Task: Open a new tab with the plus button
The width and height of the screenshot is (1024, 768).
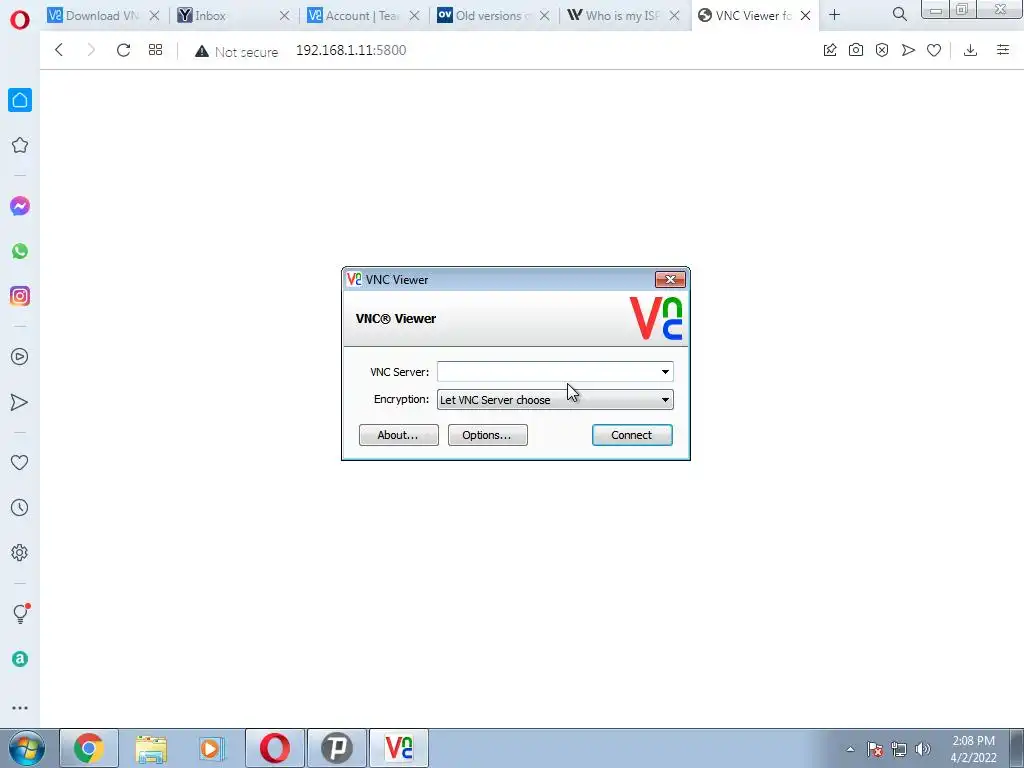Action: (835, 14)
